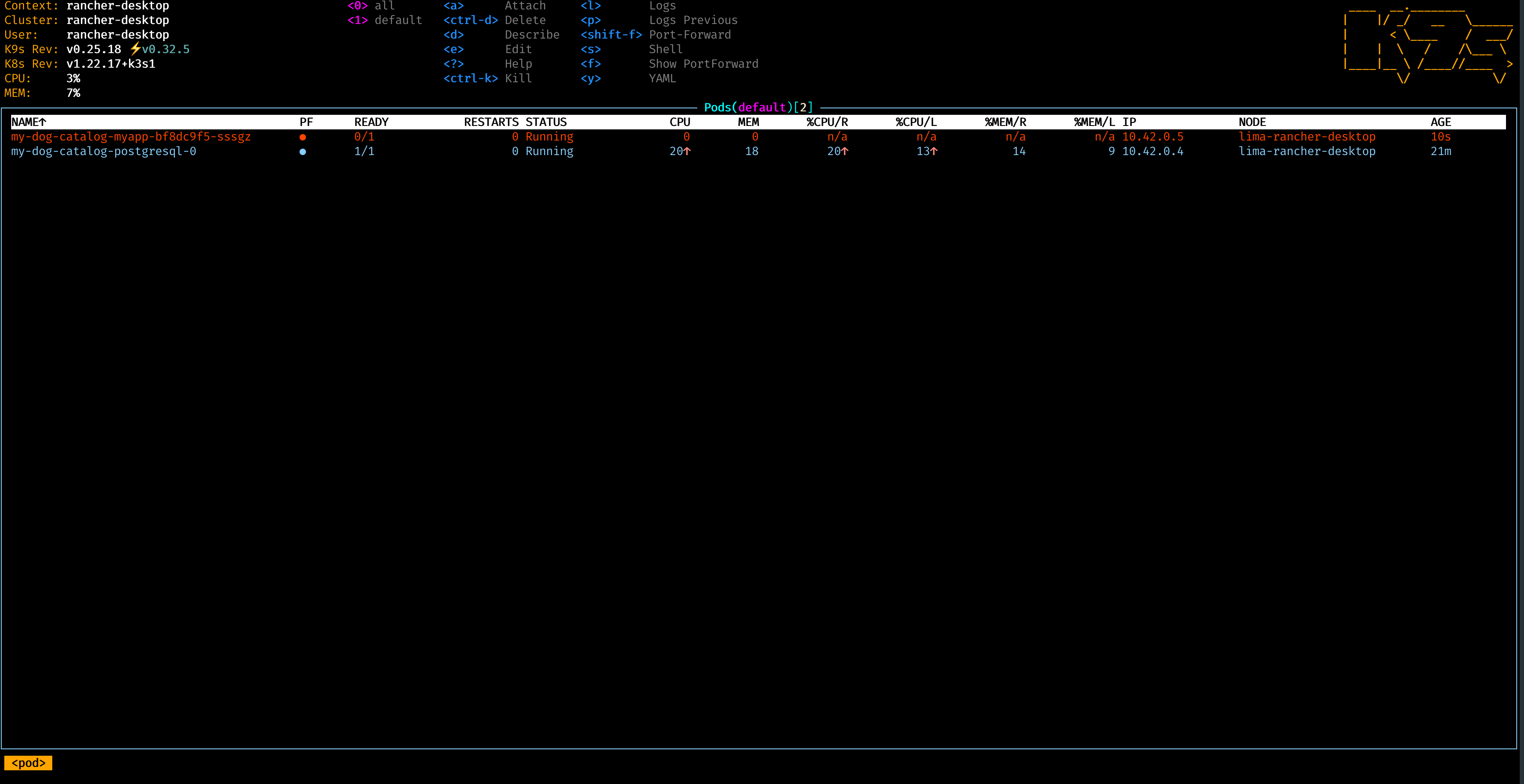Click the <y> YAML shortcut

pyautogui.click(x=591, y=78)
